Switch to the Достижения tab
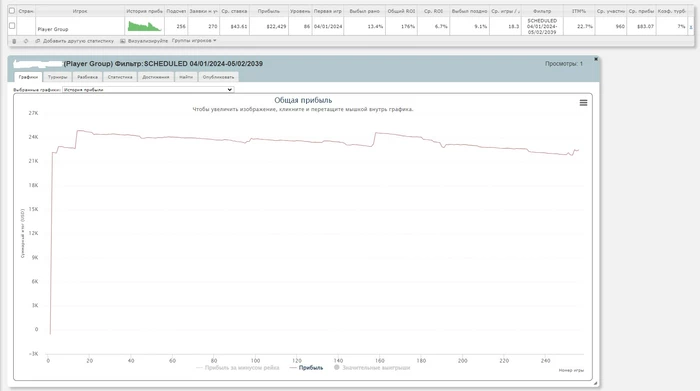This screenshot has width=700, height=391. tap(155, 77)
